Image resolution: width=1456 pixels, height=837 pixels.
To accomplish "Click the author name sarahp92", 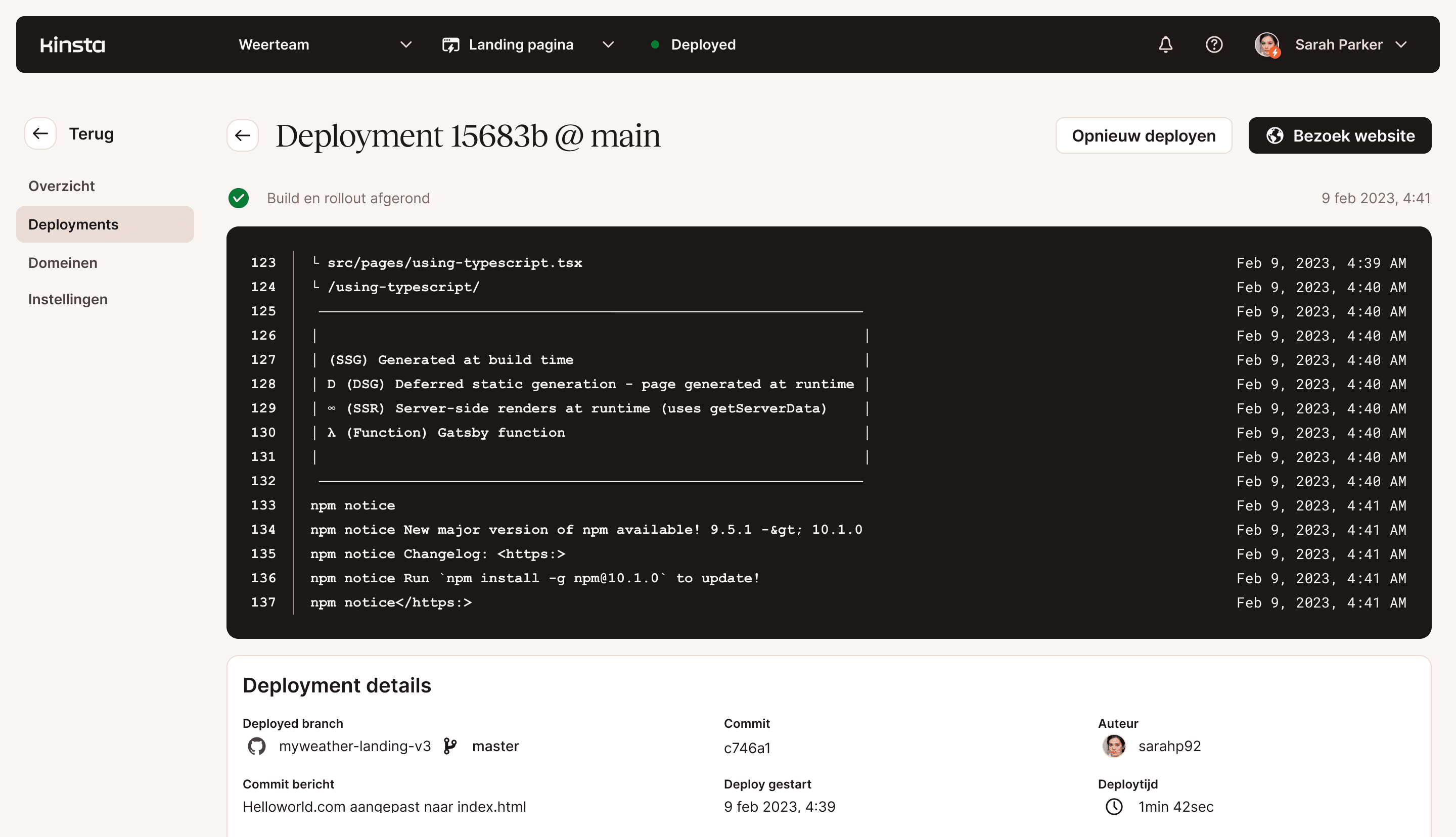I will tap(1169, 746).
